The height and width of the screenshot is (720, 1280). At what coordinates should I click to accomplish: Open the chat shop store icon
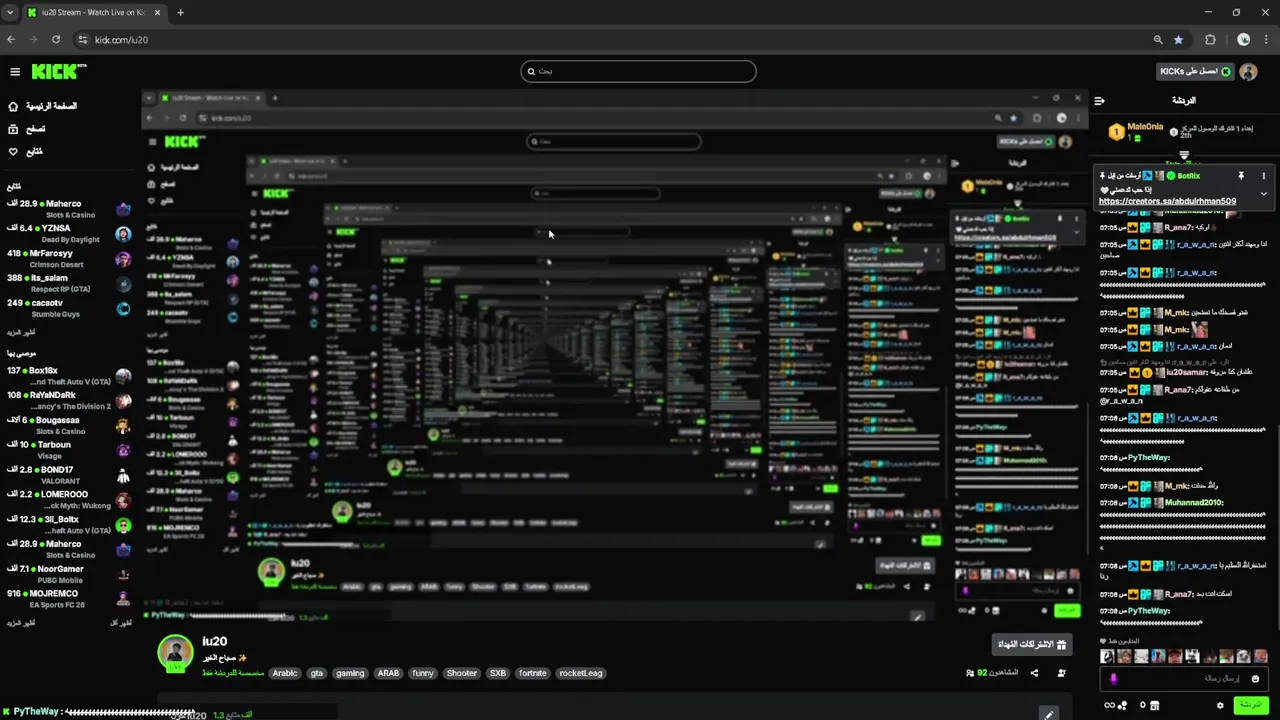pyautogui.click(x=1155, y=705)
